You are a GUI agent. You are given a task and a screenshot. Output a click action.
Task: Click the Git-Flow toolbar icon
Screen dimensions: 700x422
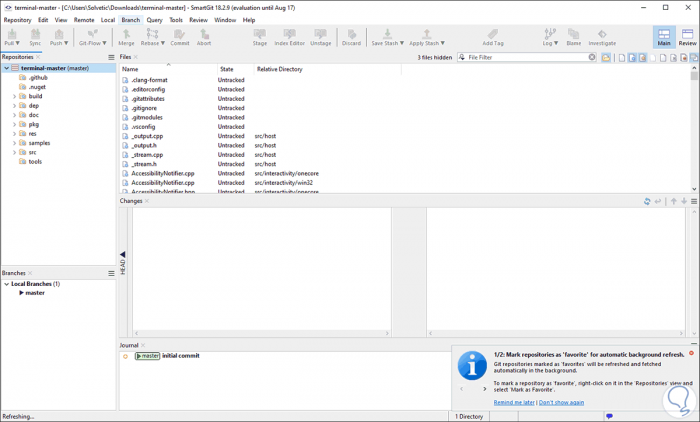click(92, 37)
